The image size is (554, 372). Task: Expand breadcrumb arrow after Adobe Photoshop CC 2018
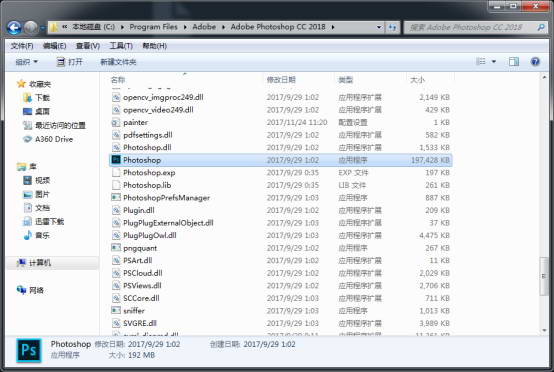tap(332, 27)
